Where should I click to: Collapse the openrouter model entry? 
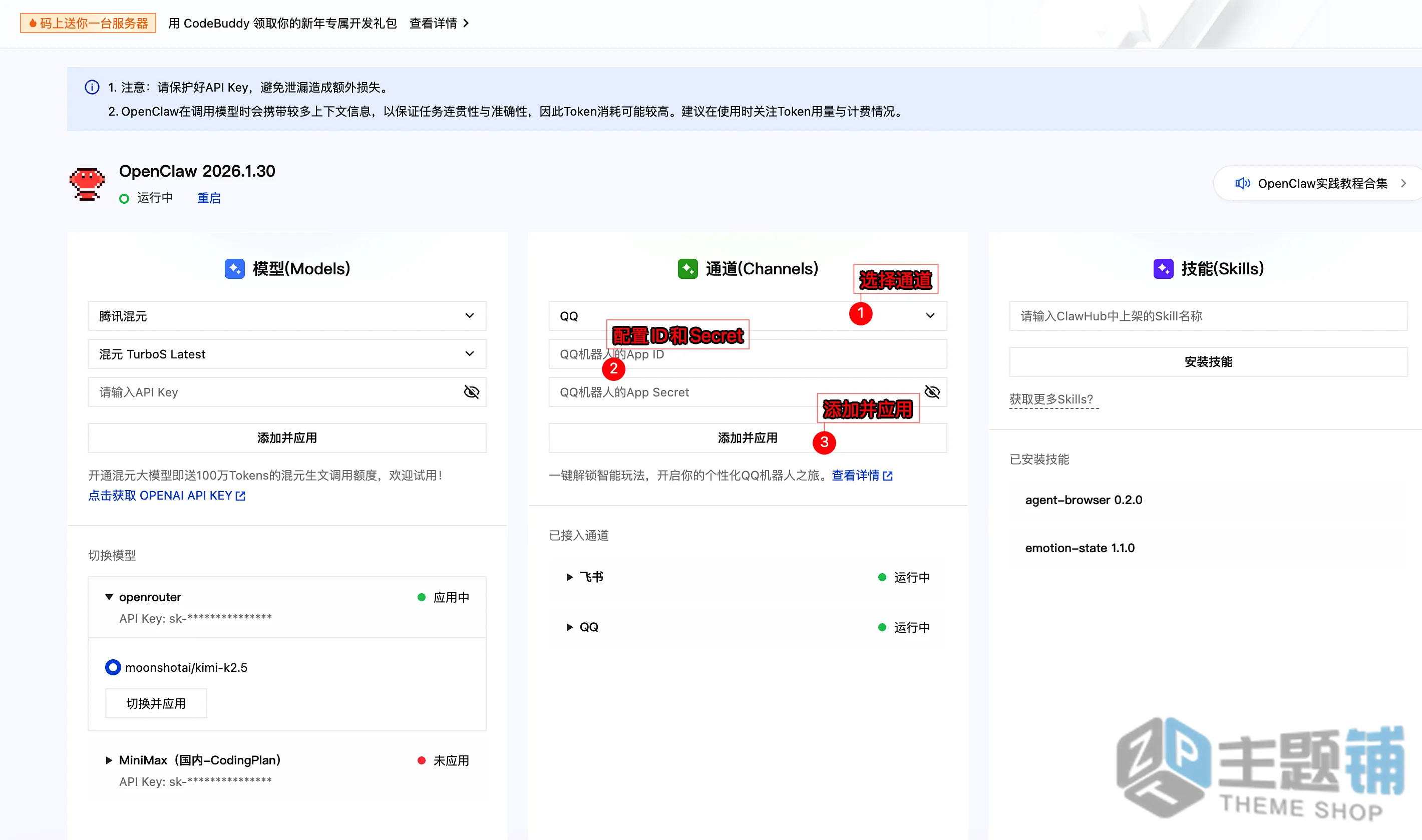pos(109,597)
